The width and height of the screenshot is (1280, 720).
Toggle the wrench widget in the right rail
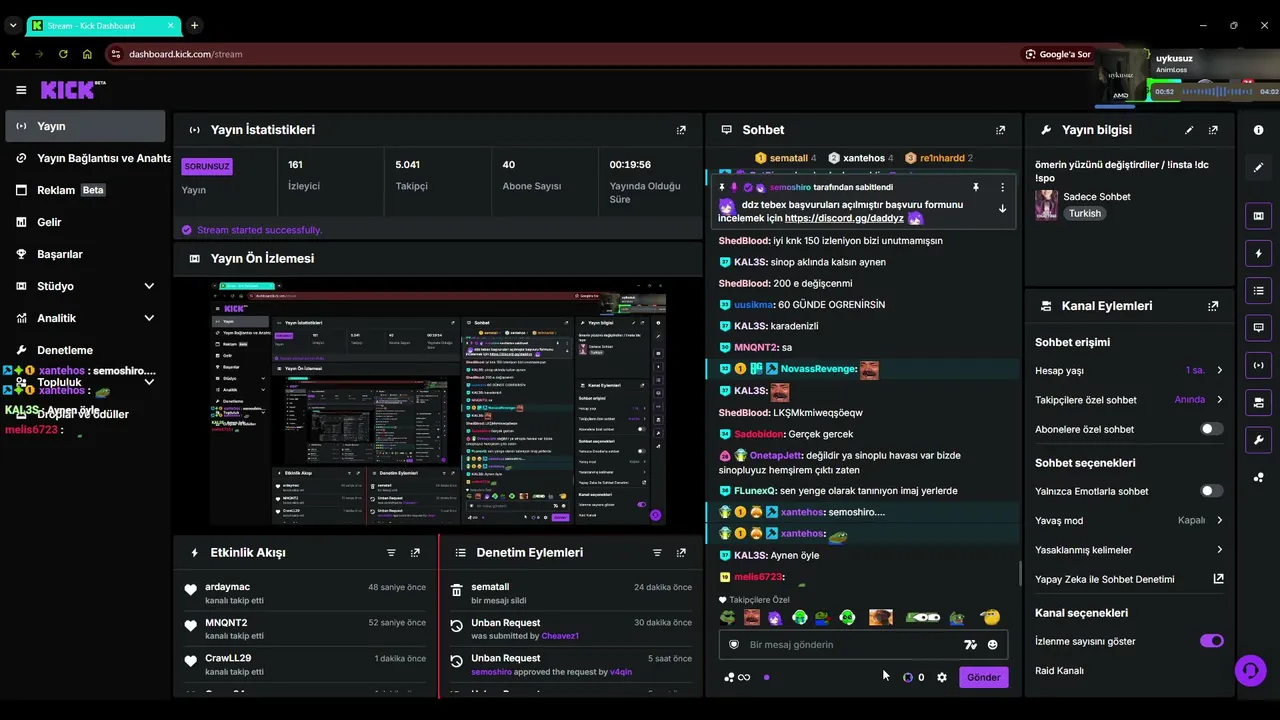pos(1258,440)
